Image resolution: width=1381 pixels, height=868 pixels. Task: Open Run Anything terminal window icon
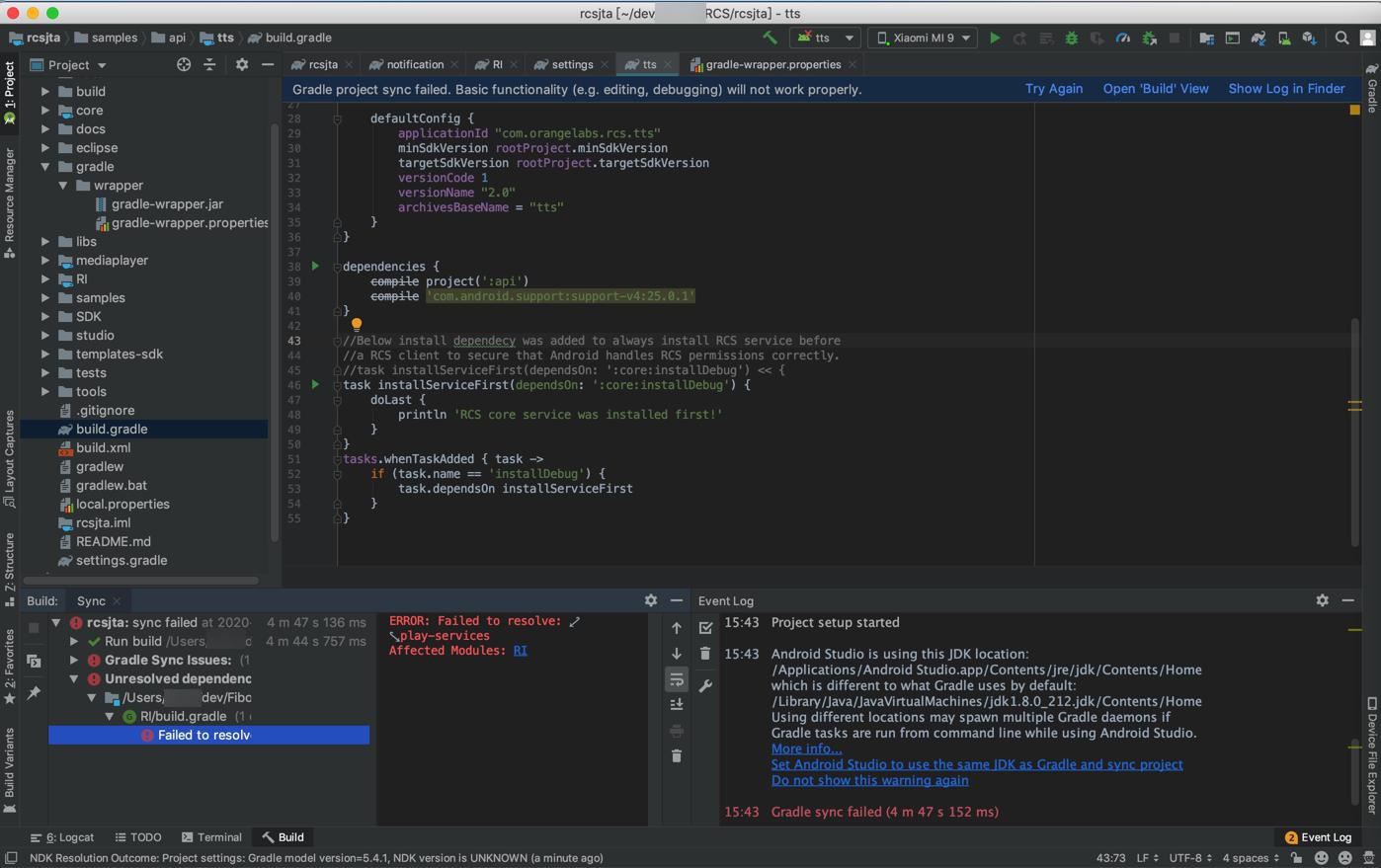1232,38
